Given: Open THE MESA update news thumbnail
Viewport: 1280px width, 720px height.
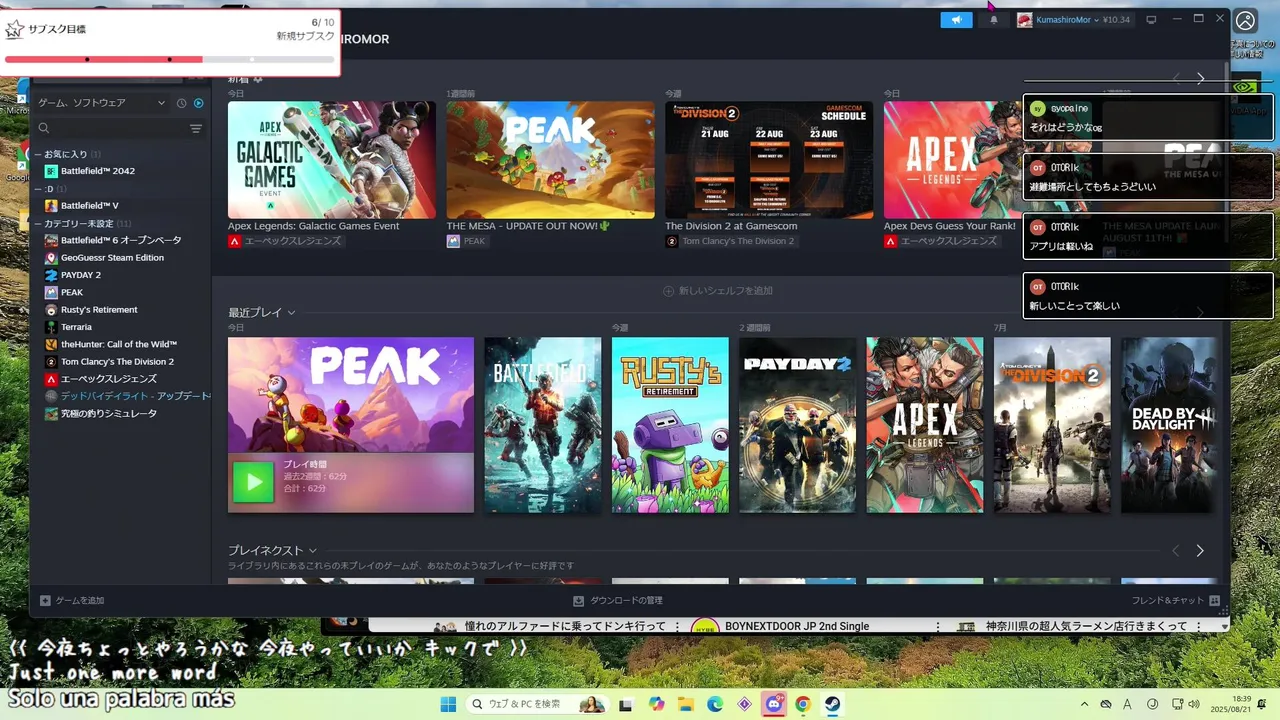Looking at the screenshot, I should 550,160.
